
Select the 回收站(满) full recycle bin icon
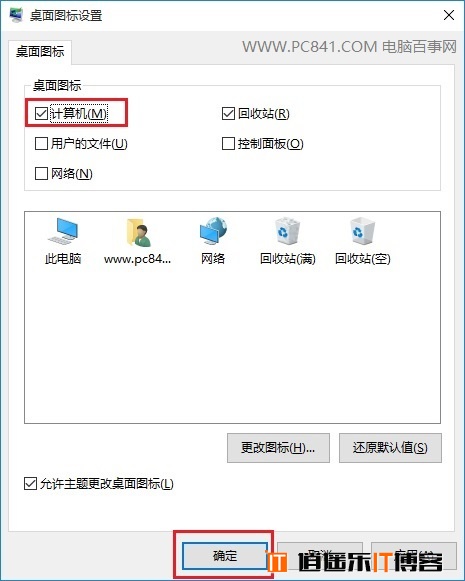(x=288, y=241)
